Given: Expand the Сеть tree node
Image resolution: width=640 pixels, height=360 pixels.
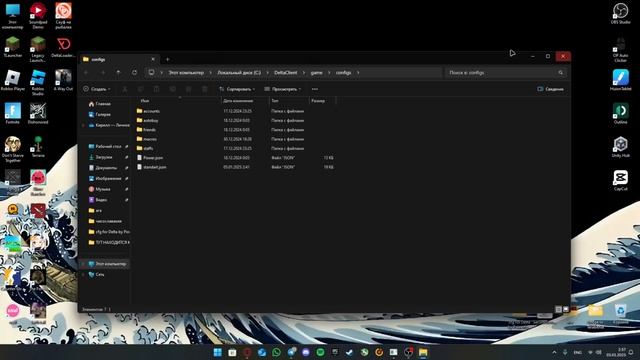Looking at the screenshot, I should pos(84,275).
